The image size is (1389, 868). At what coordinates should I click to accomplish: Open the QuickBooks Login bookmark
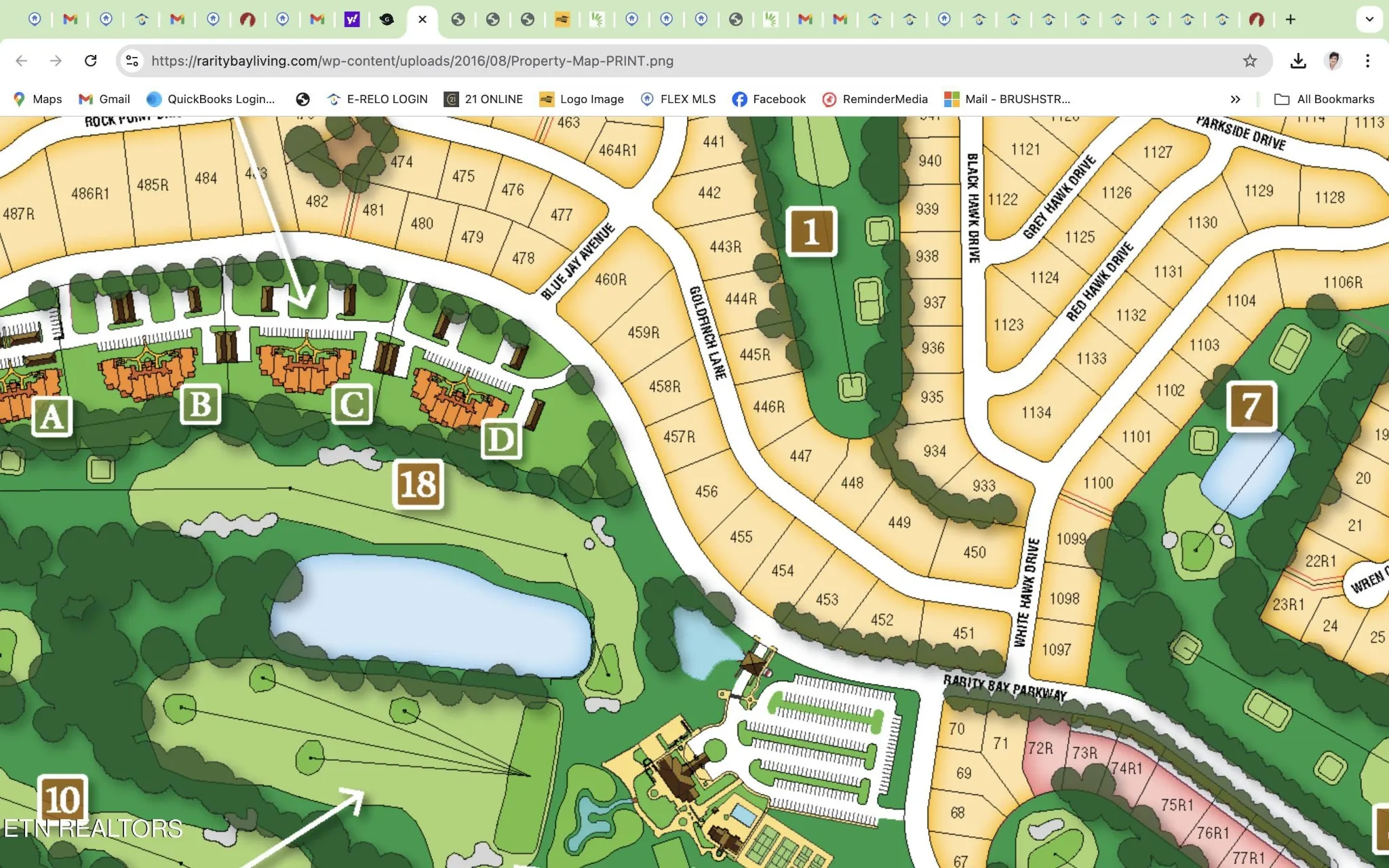(x=211, y=99)
